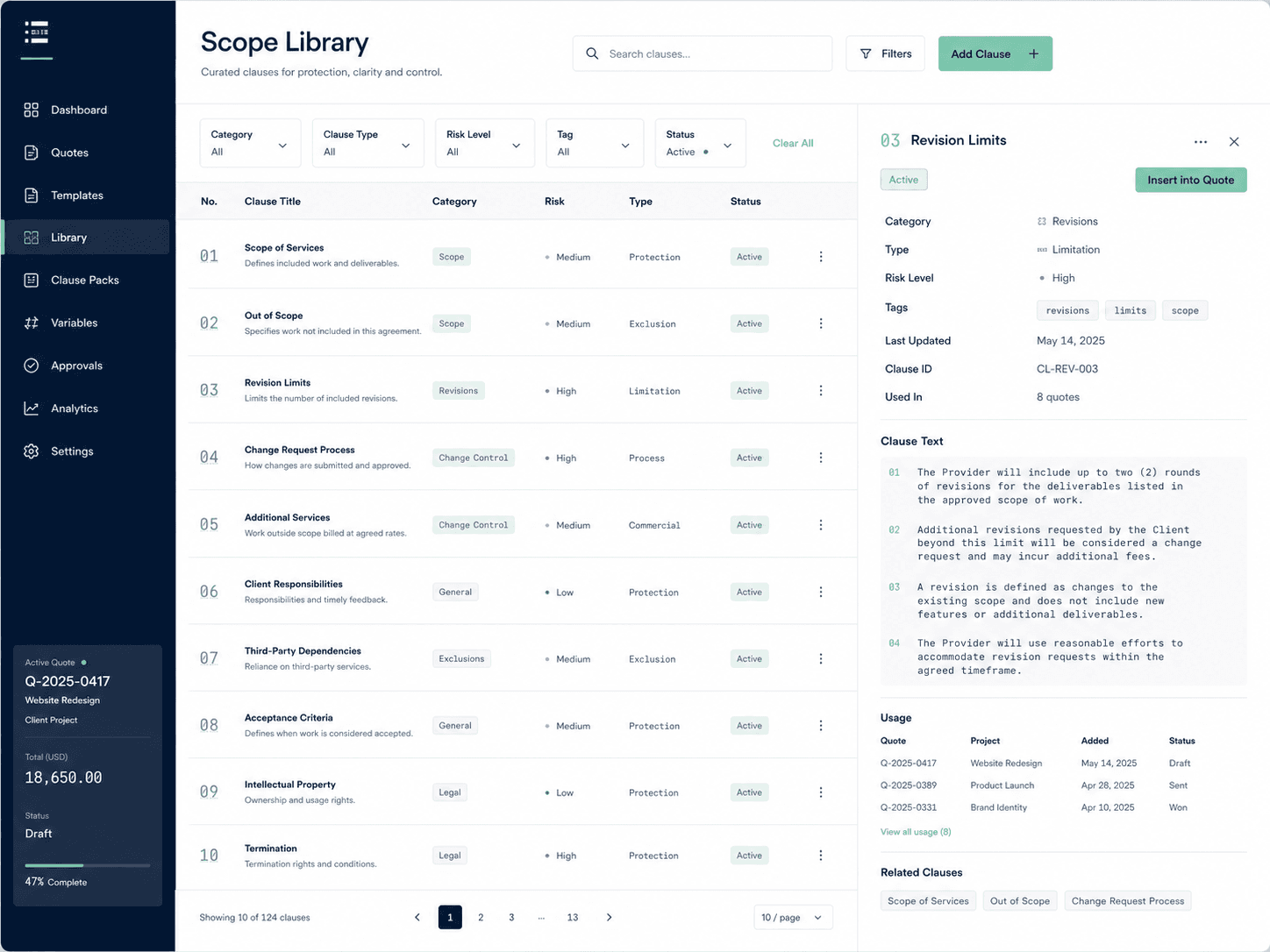Click the Scope of Services related clause chip
Screen dimensions: 1270x952
[x=928, y=901]
